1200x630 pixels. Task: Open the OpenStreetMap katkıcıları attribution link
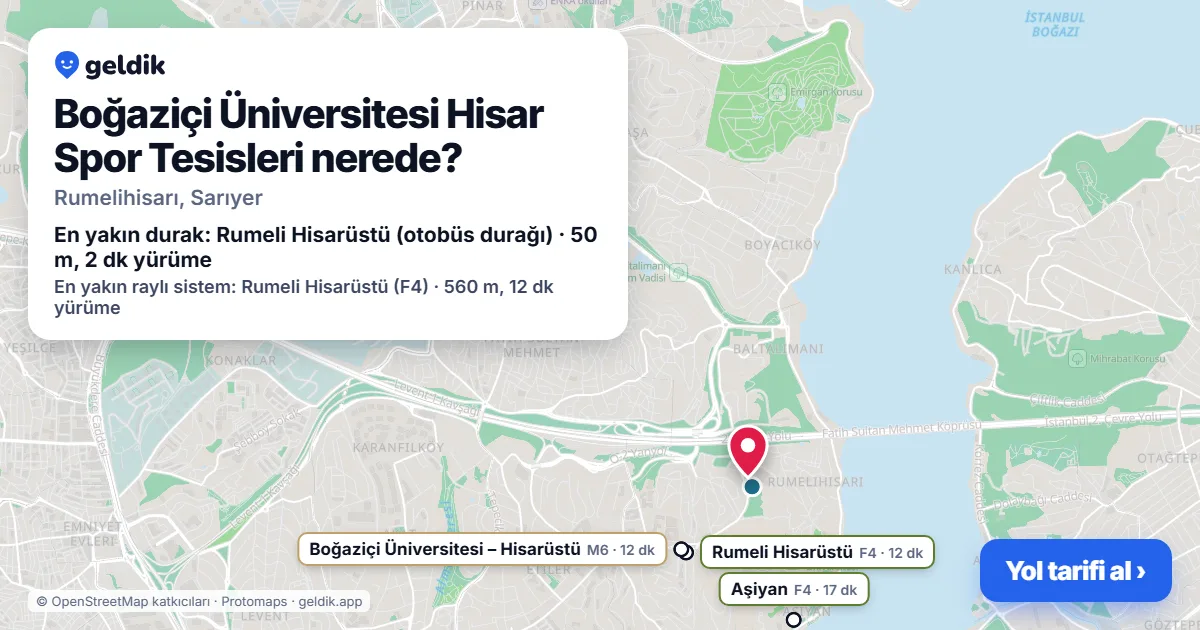click(x=124, y=601)
